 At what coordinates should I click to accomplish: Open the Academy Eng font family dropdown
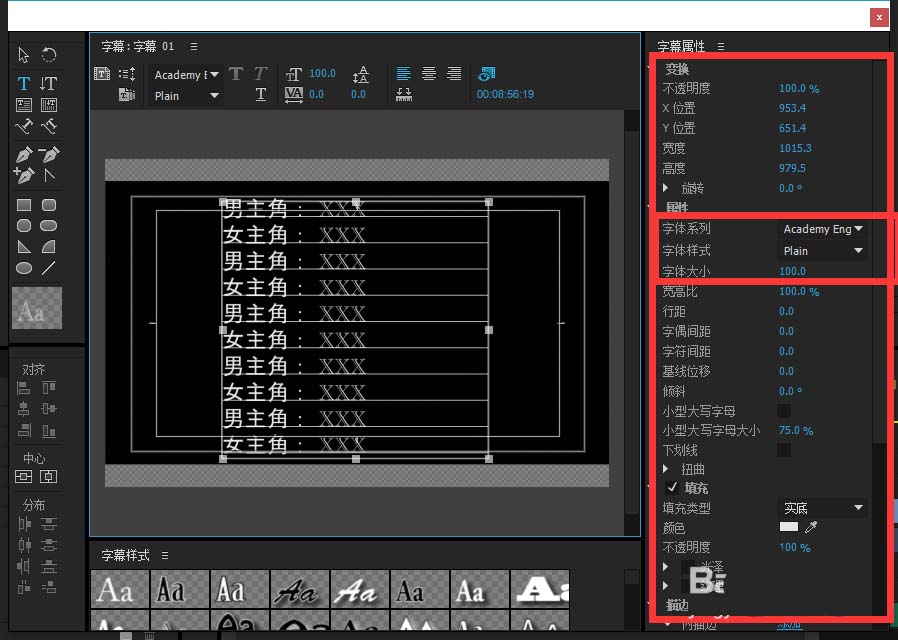823,229
